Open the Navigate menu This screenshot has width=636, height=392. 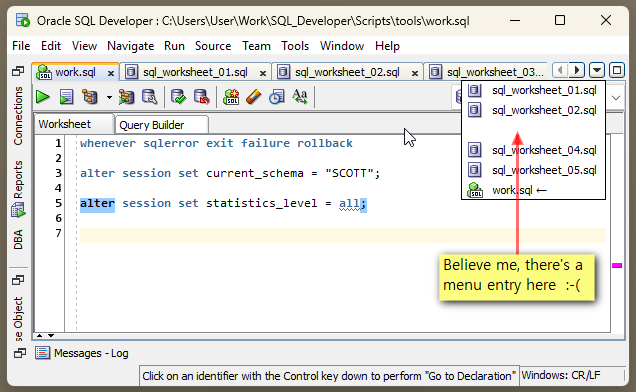click(x=131, y=46)
